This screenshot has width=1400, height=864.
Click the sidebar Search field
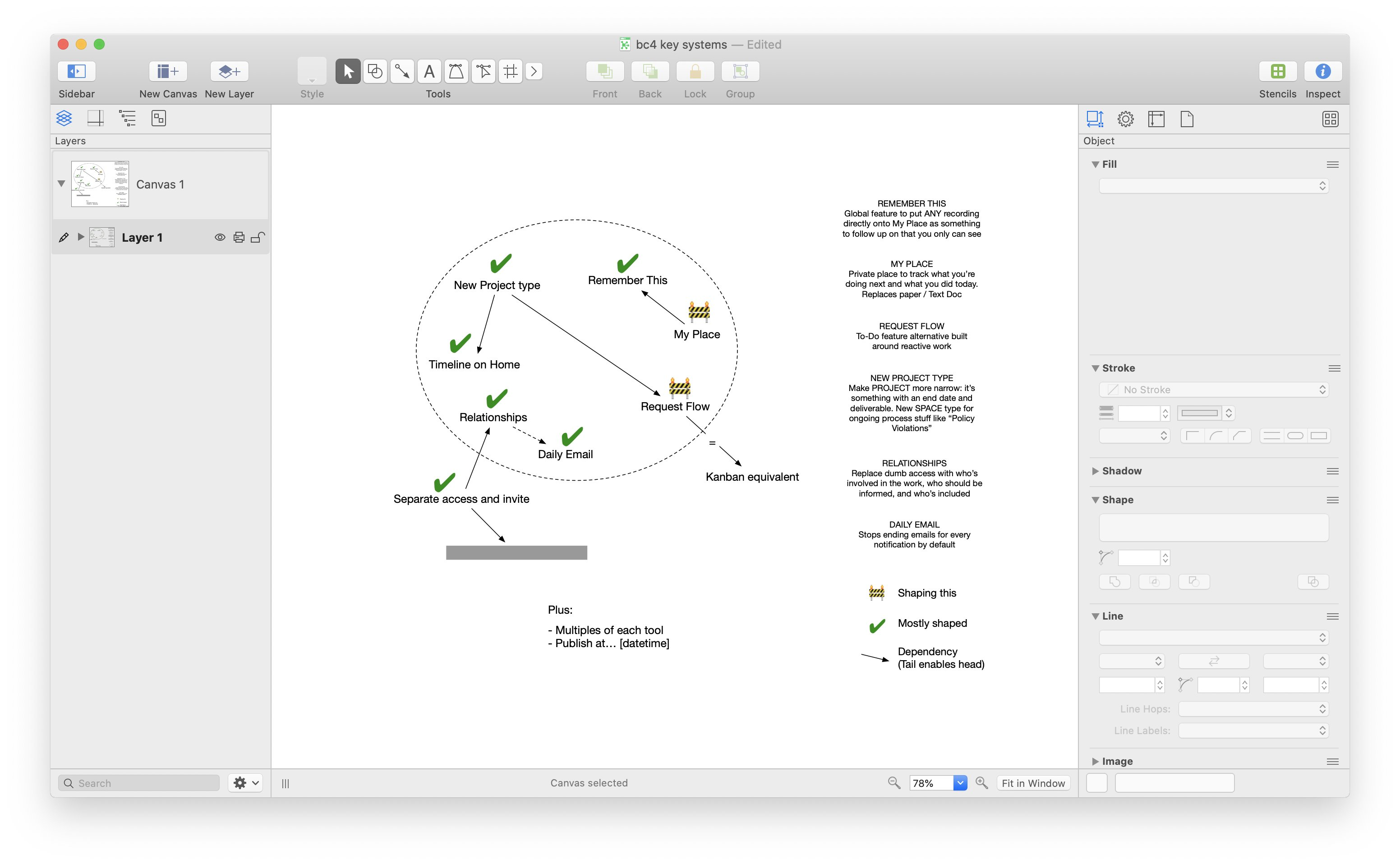point(139,783)
